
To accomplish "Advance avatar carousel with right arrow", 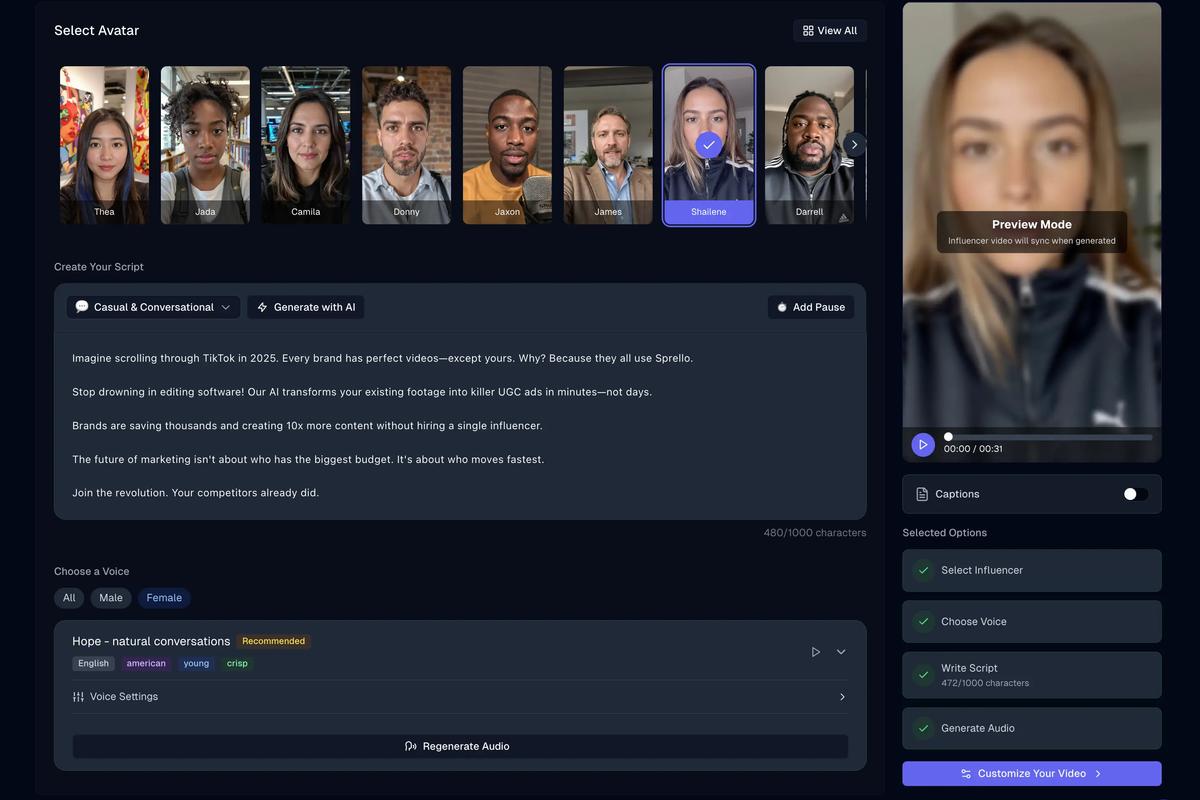I will click(x=854, y=145).
